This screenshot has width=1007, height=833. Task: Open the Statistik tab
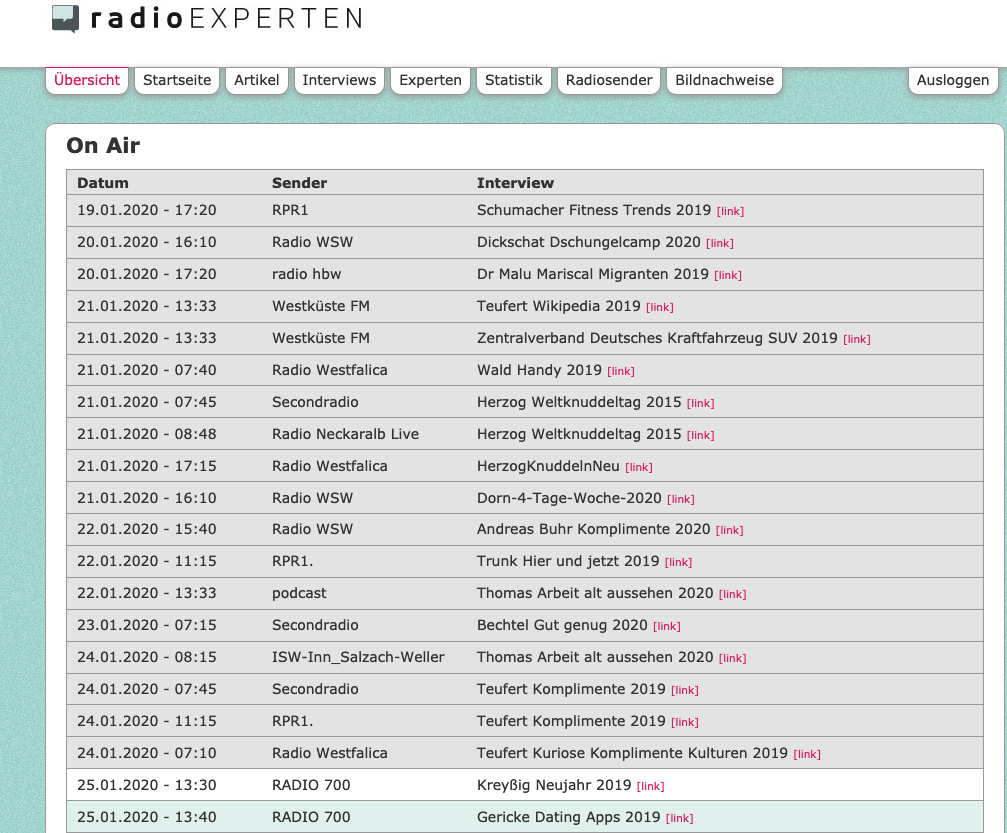coord(514,80)
